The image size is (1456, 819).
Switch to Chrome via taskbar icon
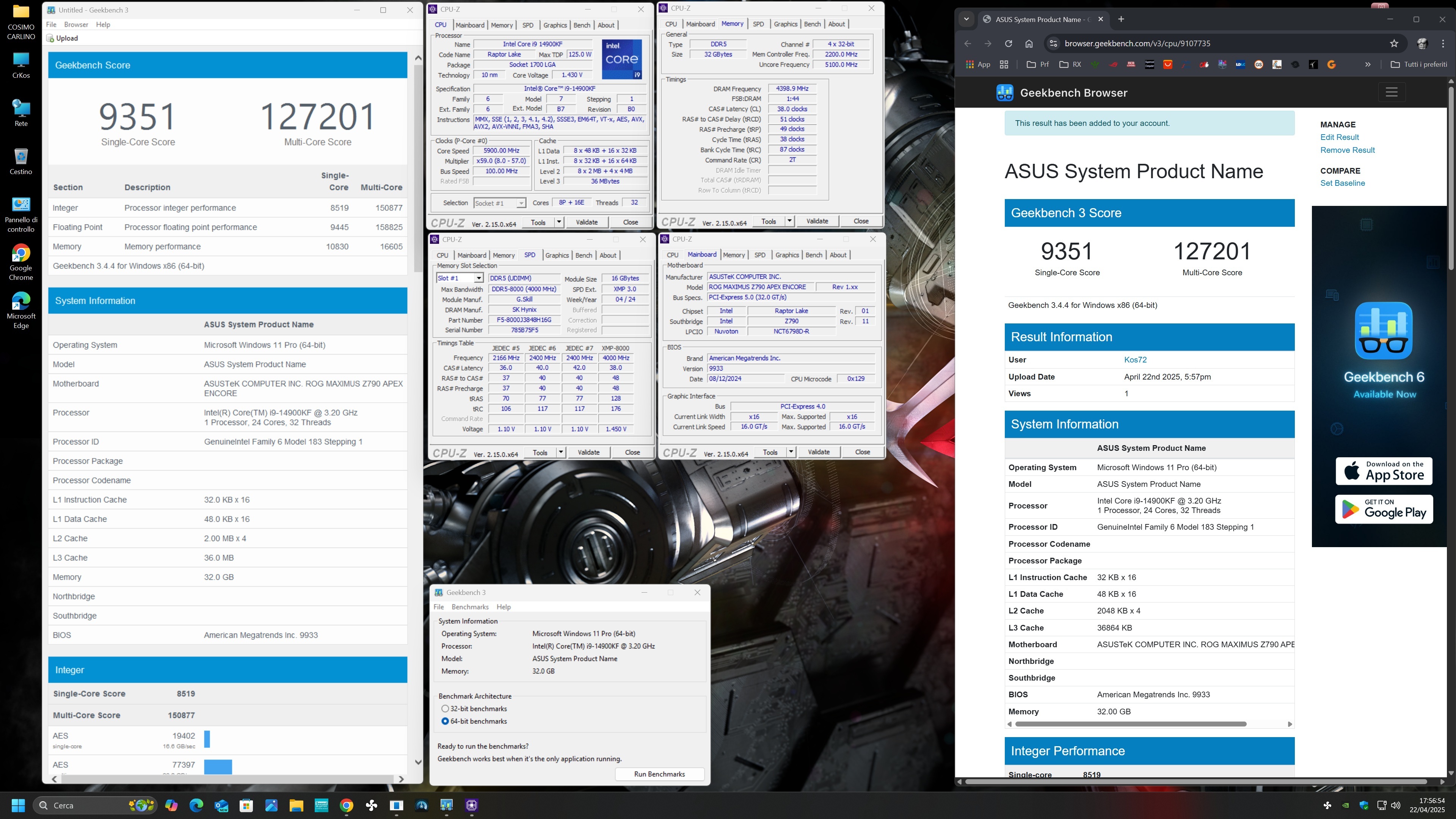click(347, 805)
